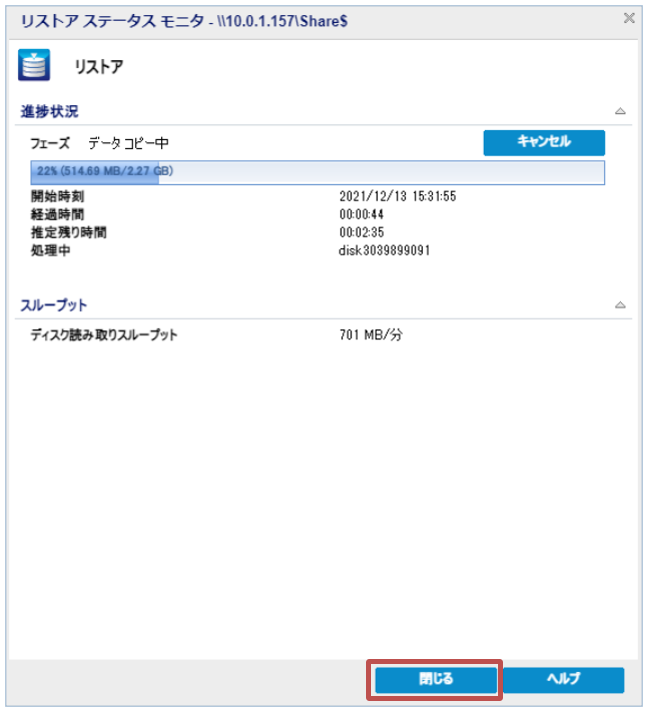Click the 処理中 label
This screenshot has width=646, height=710.
click(50, 250)
